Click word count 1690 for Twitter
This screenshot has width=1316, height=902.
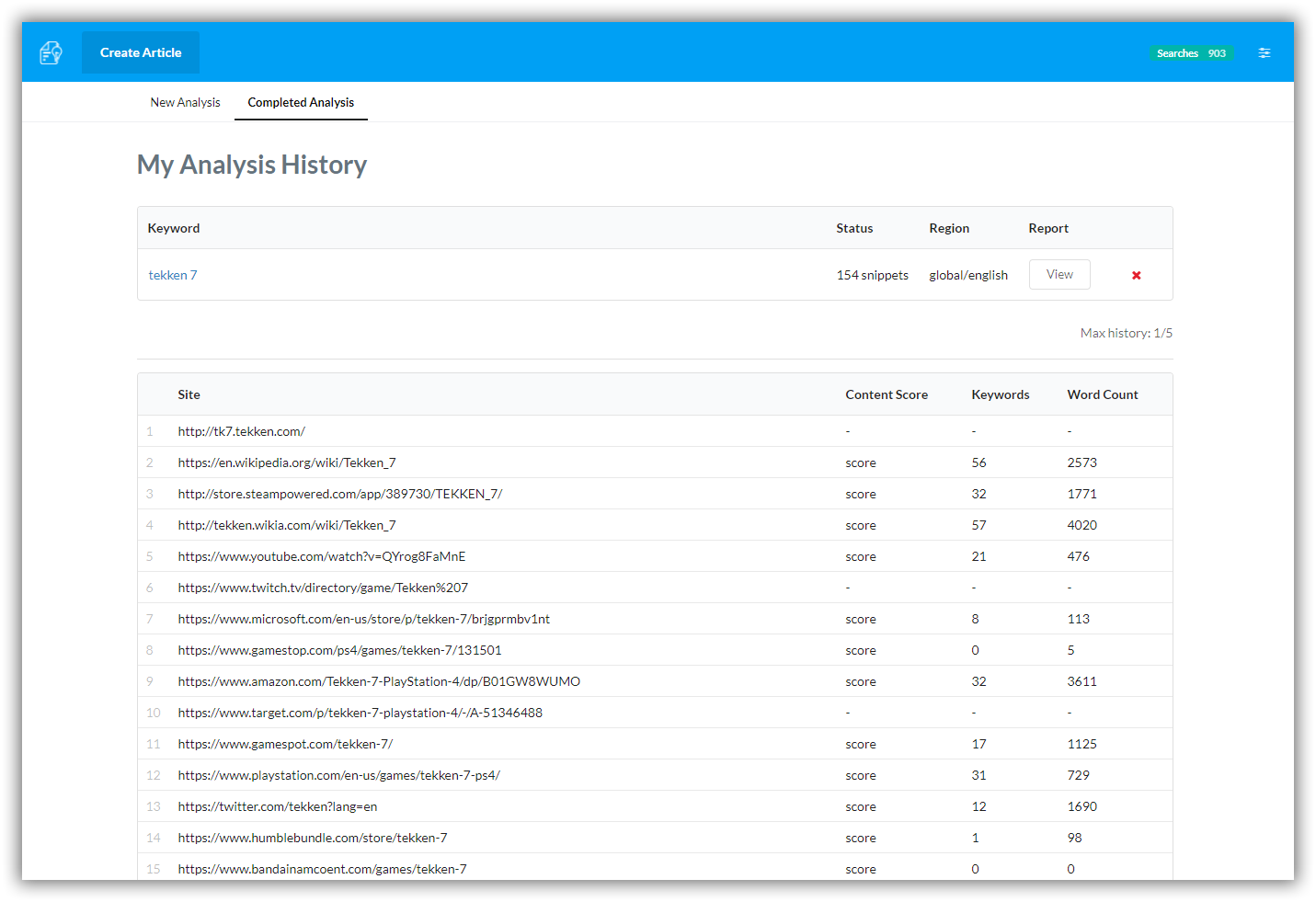1082,806
